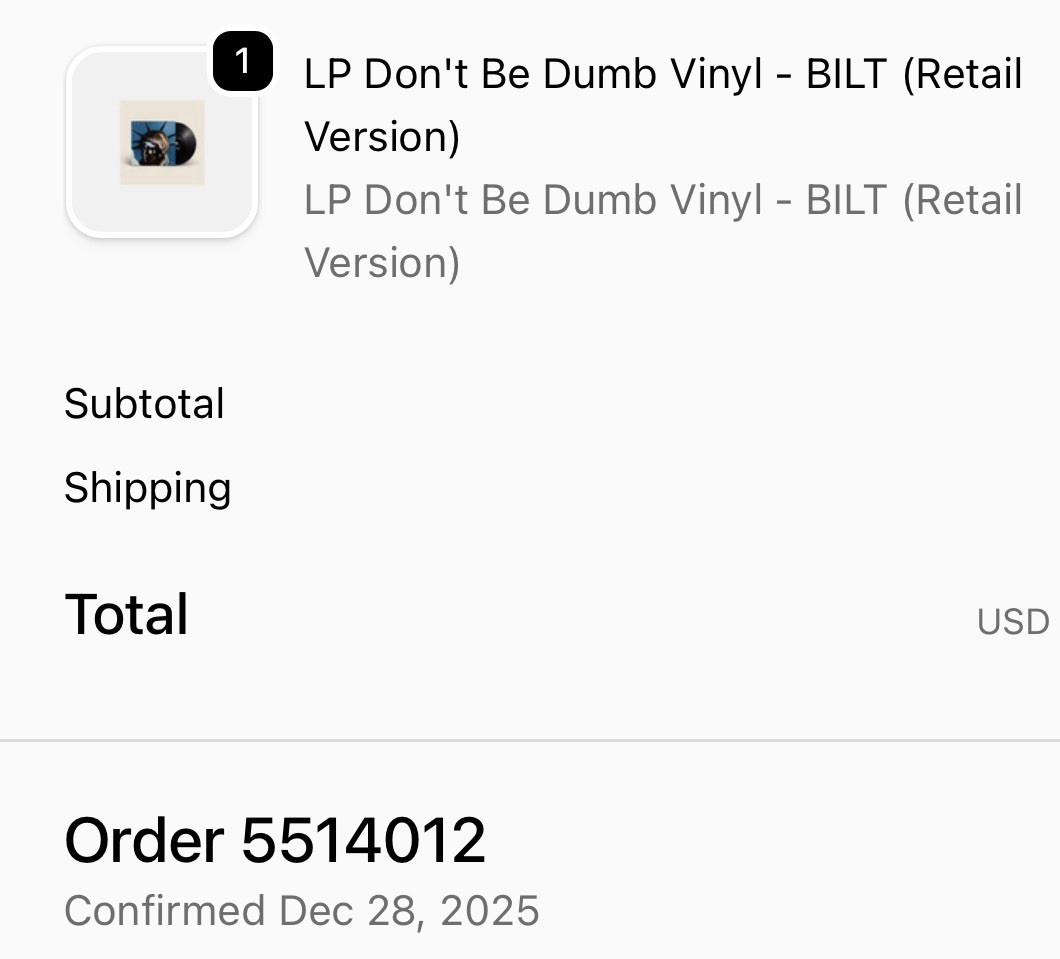Click the black vinyl disc in product image
Viewport: 1060px width, 959px height.
coord(184,141)
